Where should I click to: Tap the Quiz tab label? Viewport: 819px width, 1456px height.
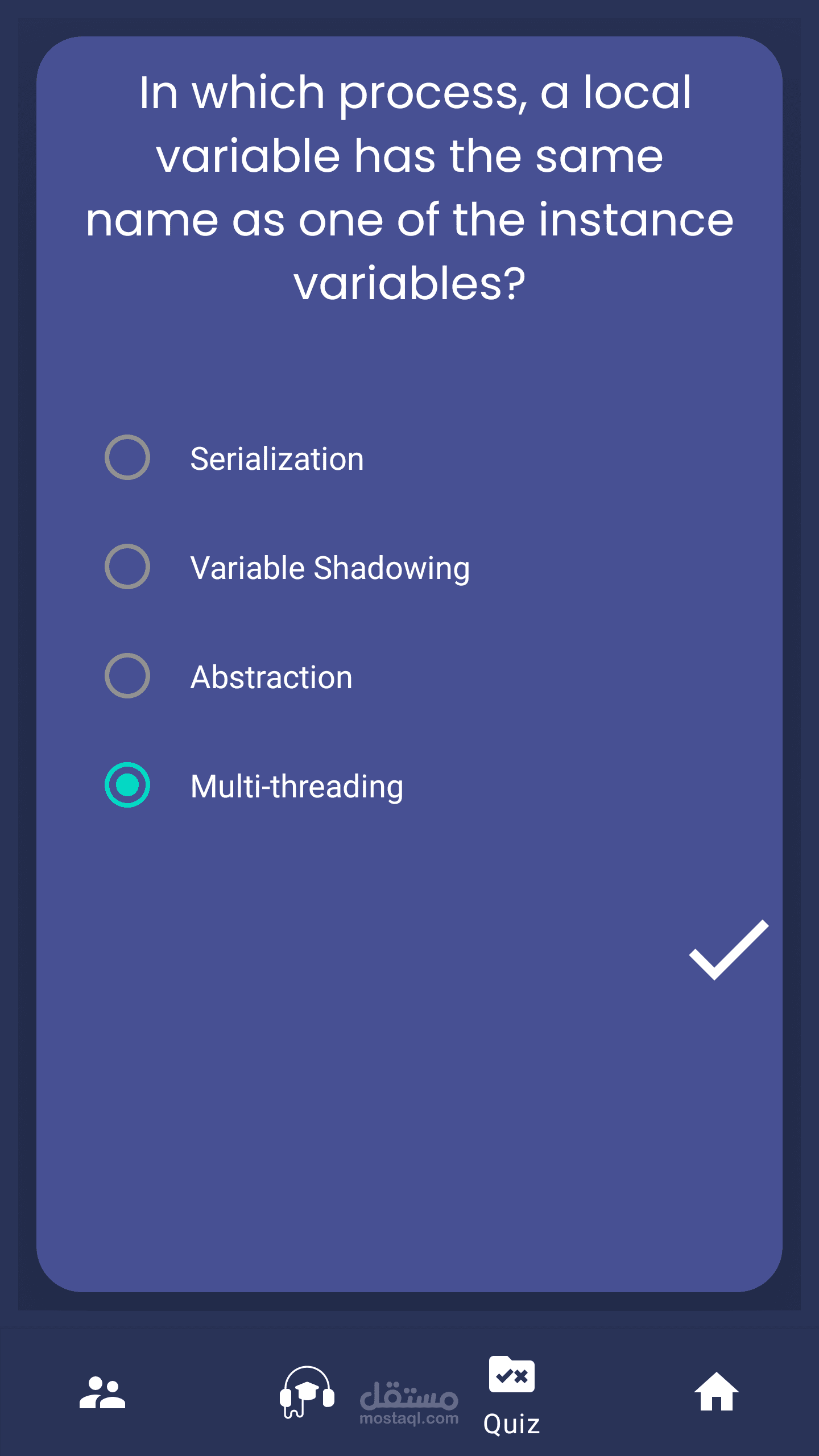point(512,1424)
